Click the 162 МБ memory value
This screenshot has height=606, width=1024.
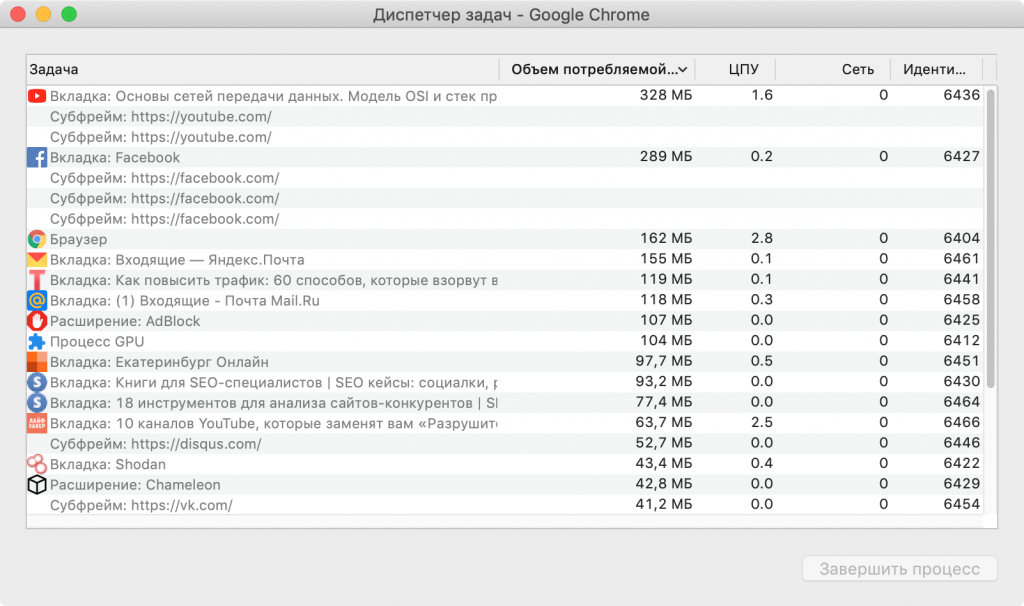665,238
